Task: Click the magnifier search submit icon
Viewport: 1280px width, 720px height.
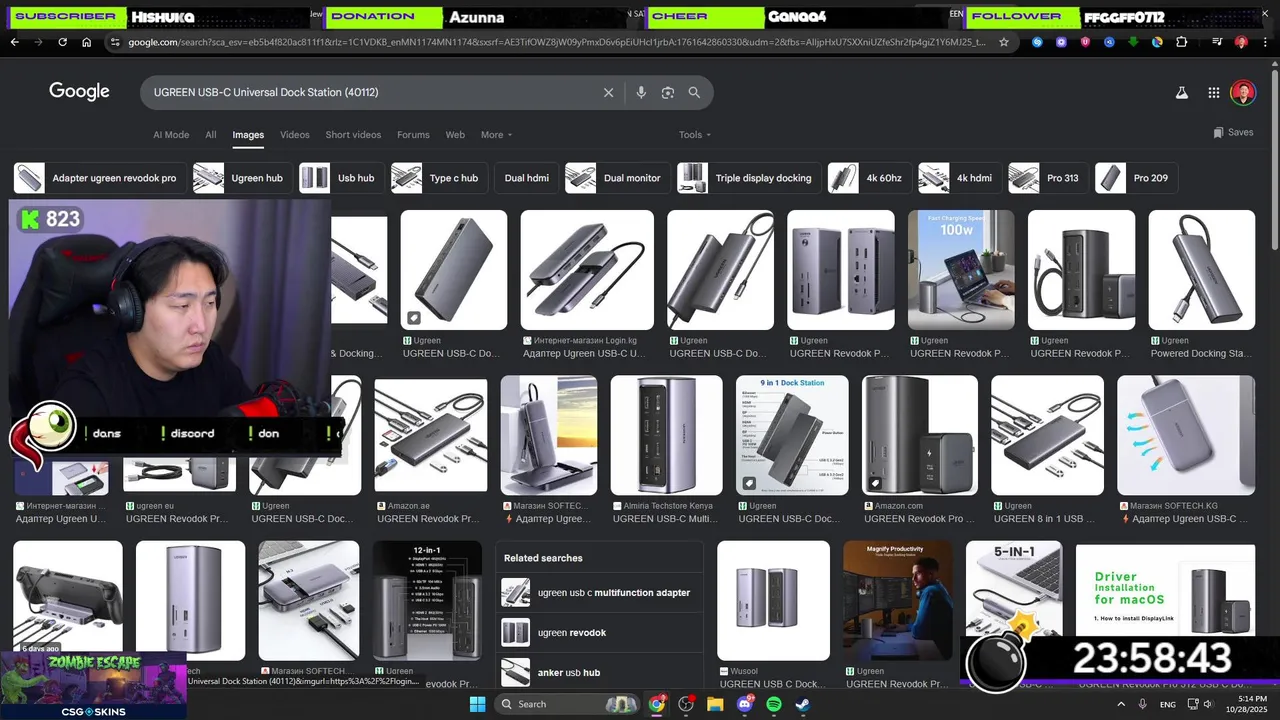Action: 694,92
